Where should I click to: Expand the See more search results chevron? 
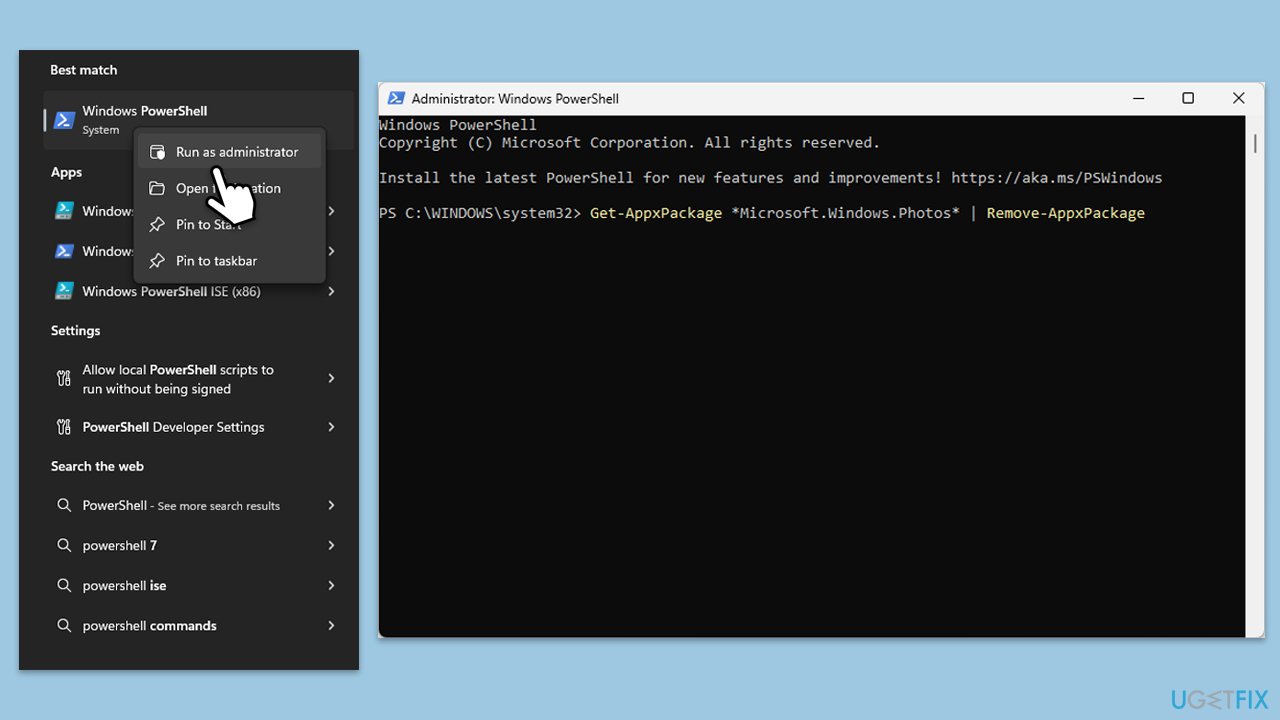331,505
